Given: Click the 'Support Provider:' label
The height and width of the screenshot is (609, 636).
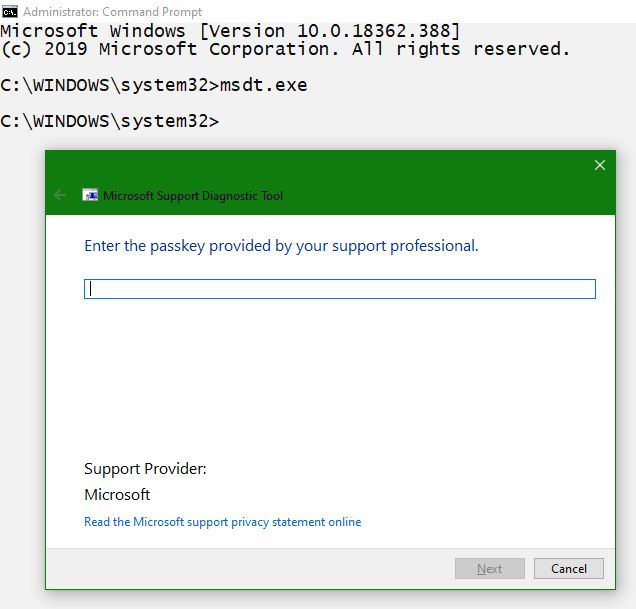Looking at the screenshot, I should click(x=145, y=469).
